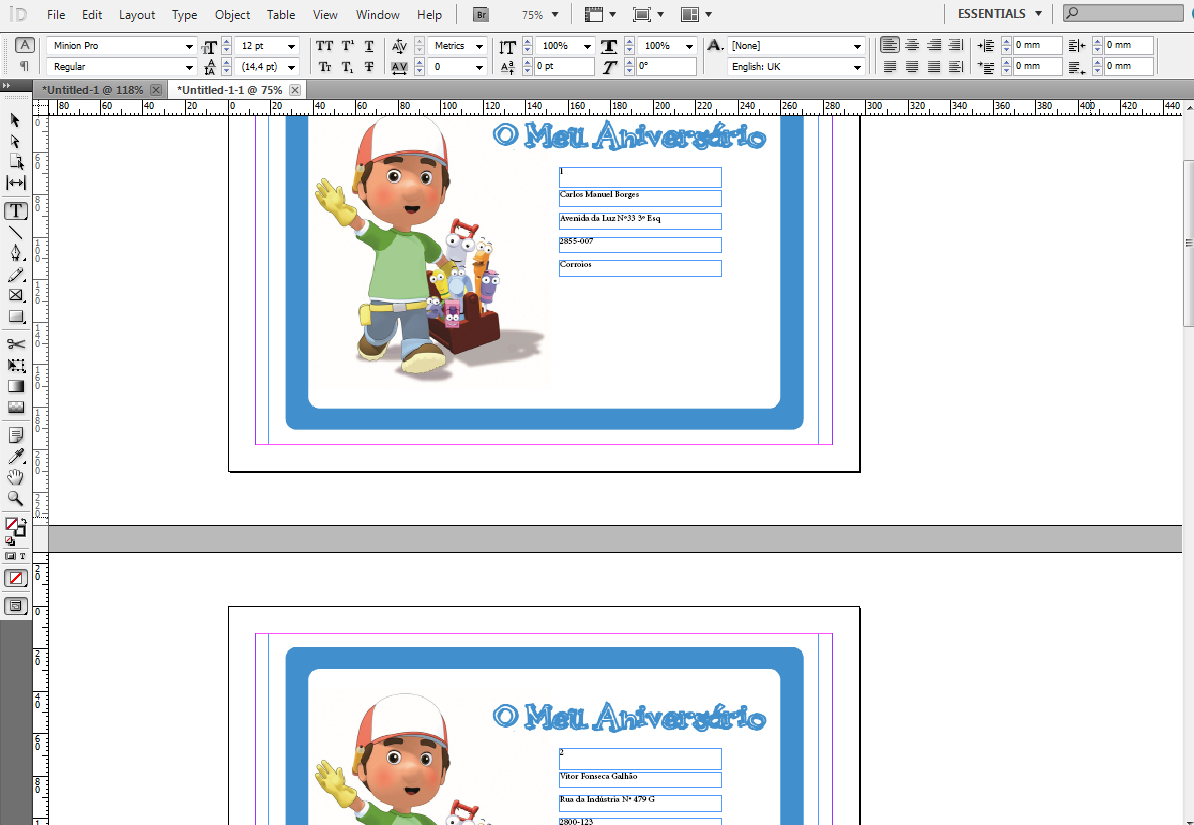Select the Type tool
This screenshot has height=825, width=1194.
[16, 211]
